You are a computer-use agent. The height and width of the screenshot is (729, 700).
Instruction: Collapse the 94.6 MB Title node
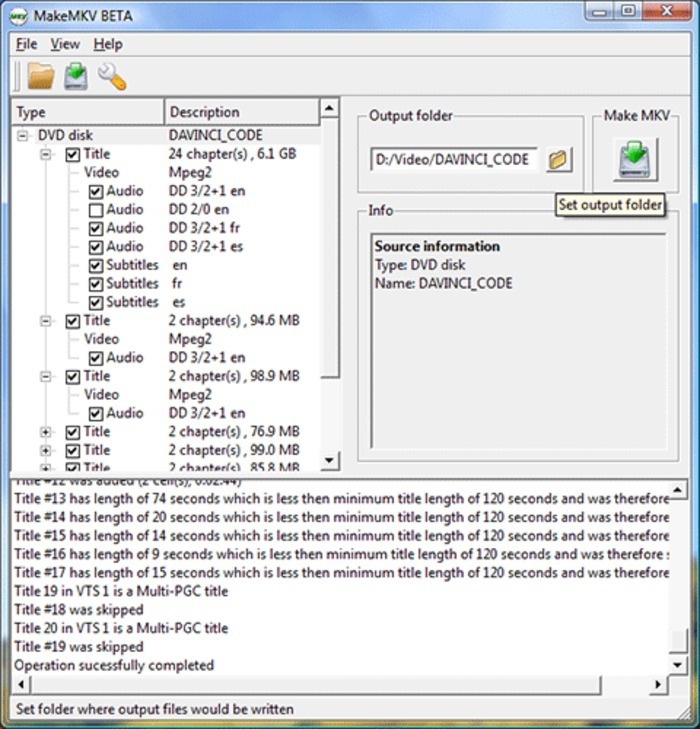pos(45,321)
